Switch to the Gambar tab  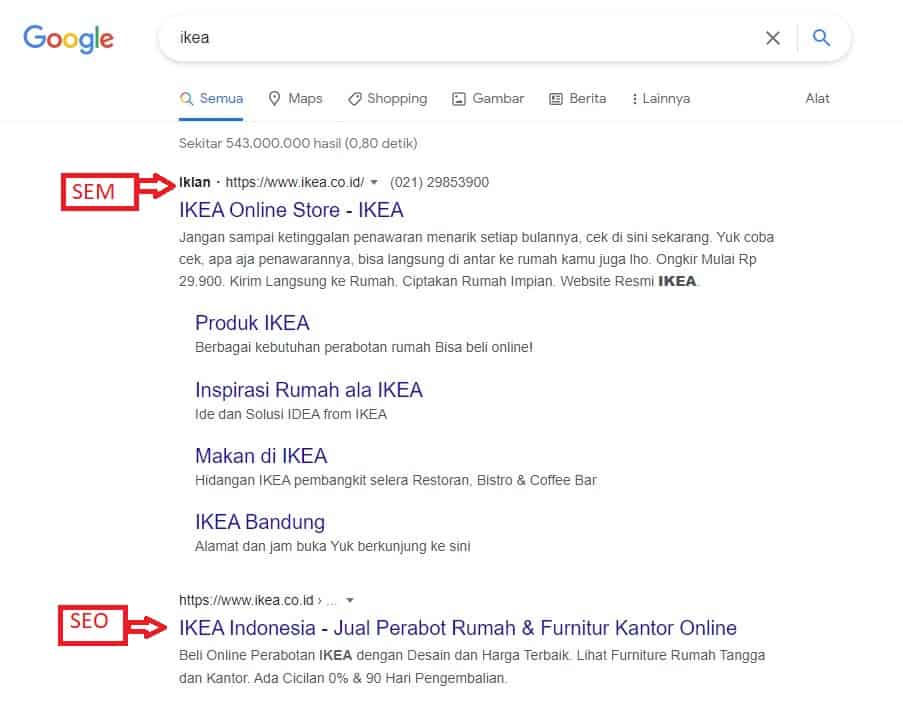(487, 98)
